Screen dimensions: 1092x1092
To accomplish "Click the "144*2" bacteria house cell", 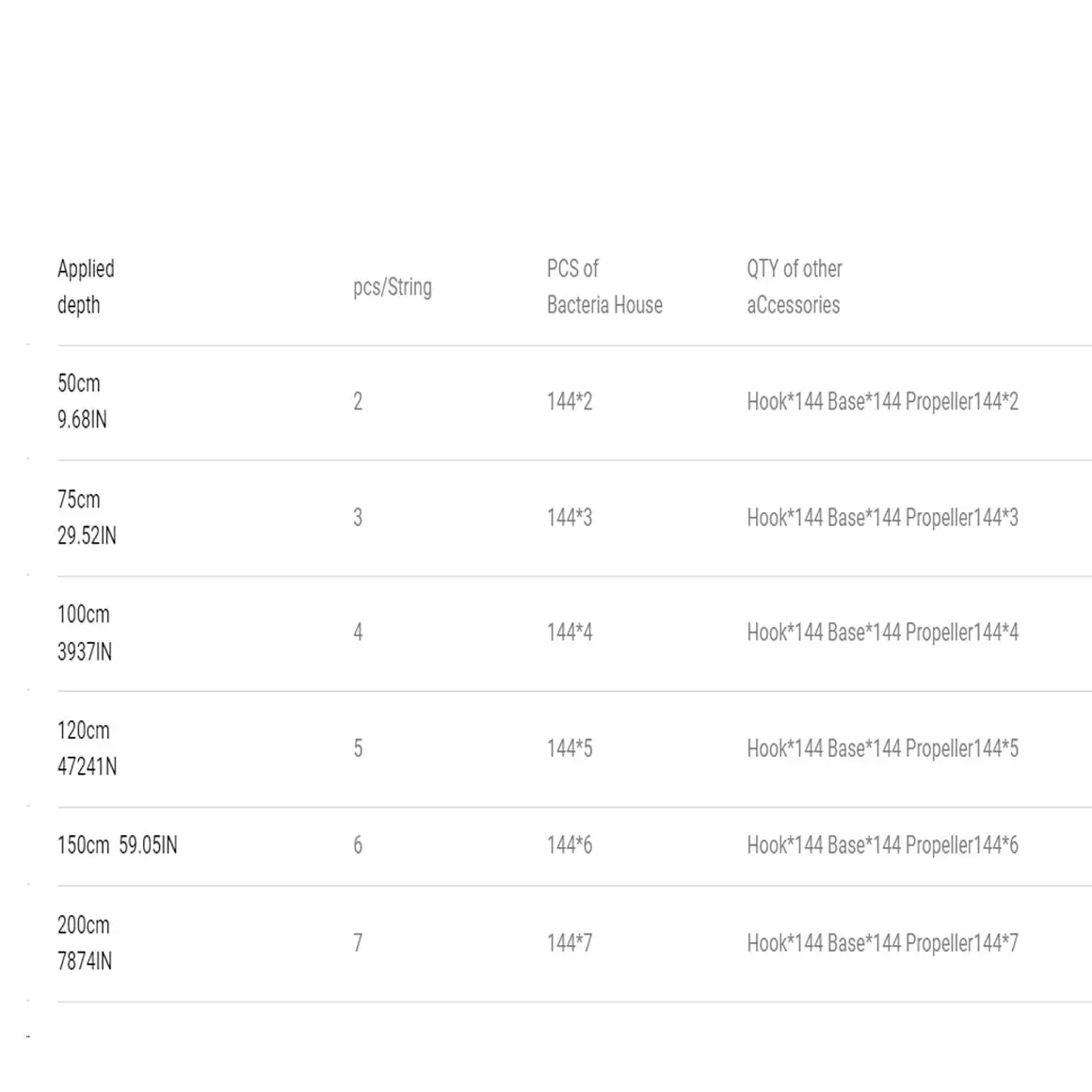I will click(x=570, y=402).
